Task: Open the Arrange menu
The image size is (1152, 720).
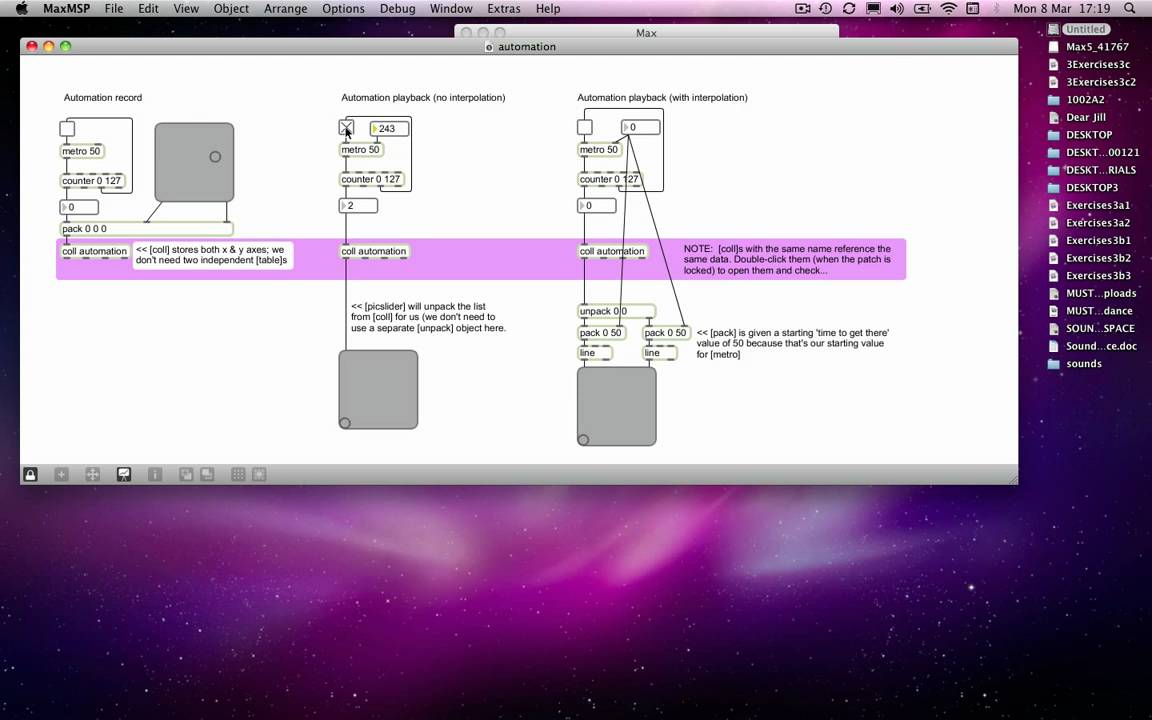Action: coord(285,9)
